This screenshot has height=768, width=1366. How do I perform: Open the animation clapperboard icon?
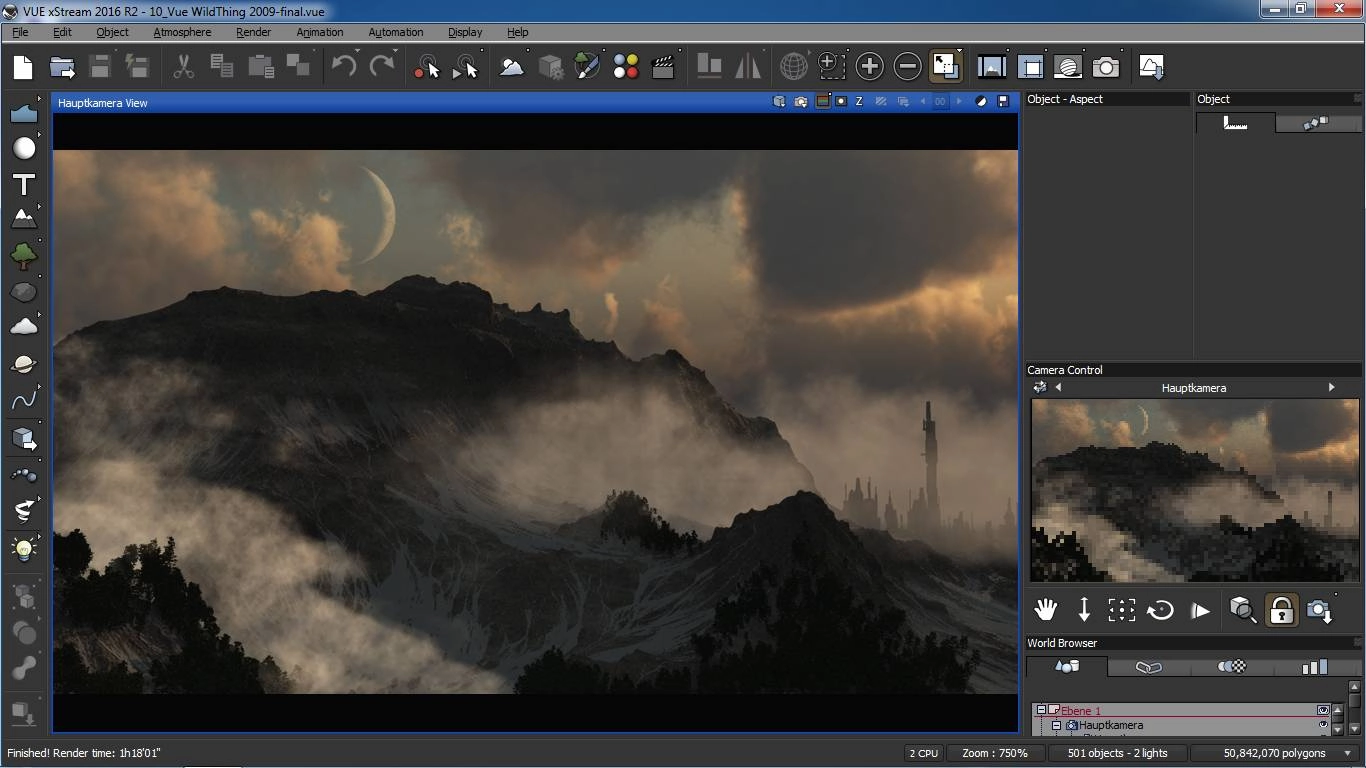coord(662,67)
